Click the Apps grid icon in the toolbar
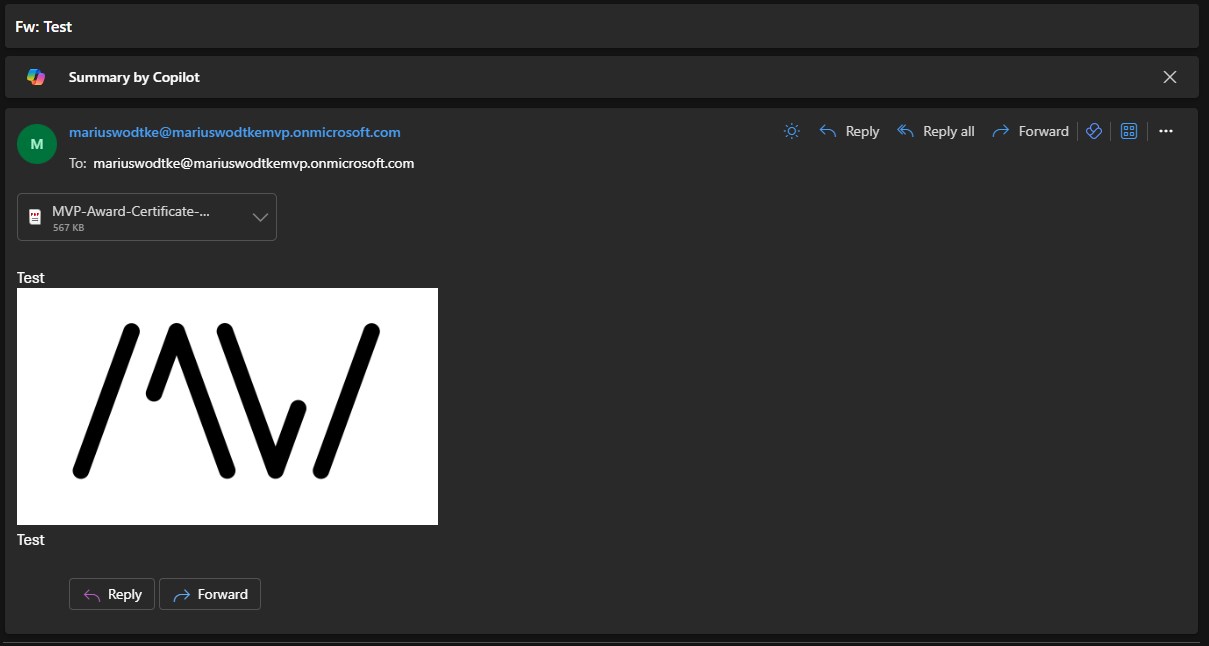1209x646 pixels. pos(1129,130)
